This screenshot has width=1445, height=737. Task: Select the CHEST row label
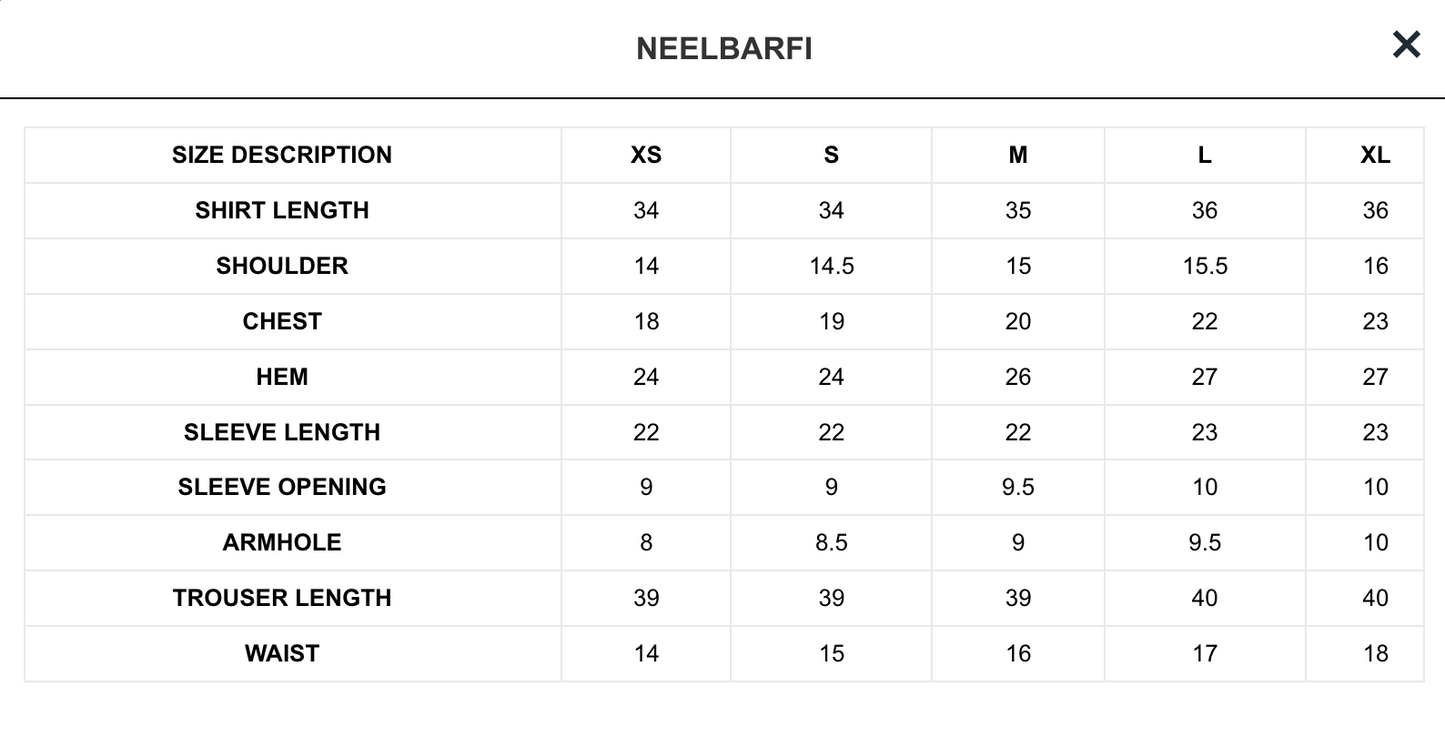click(x=282, y=321)
